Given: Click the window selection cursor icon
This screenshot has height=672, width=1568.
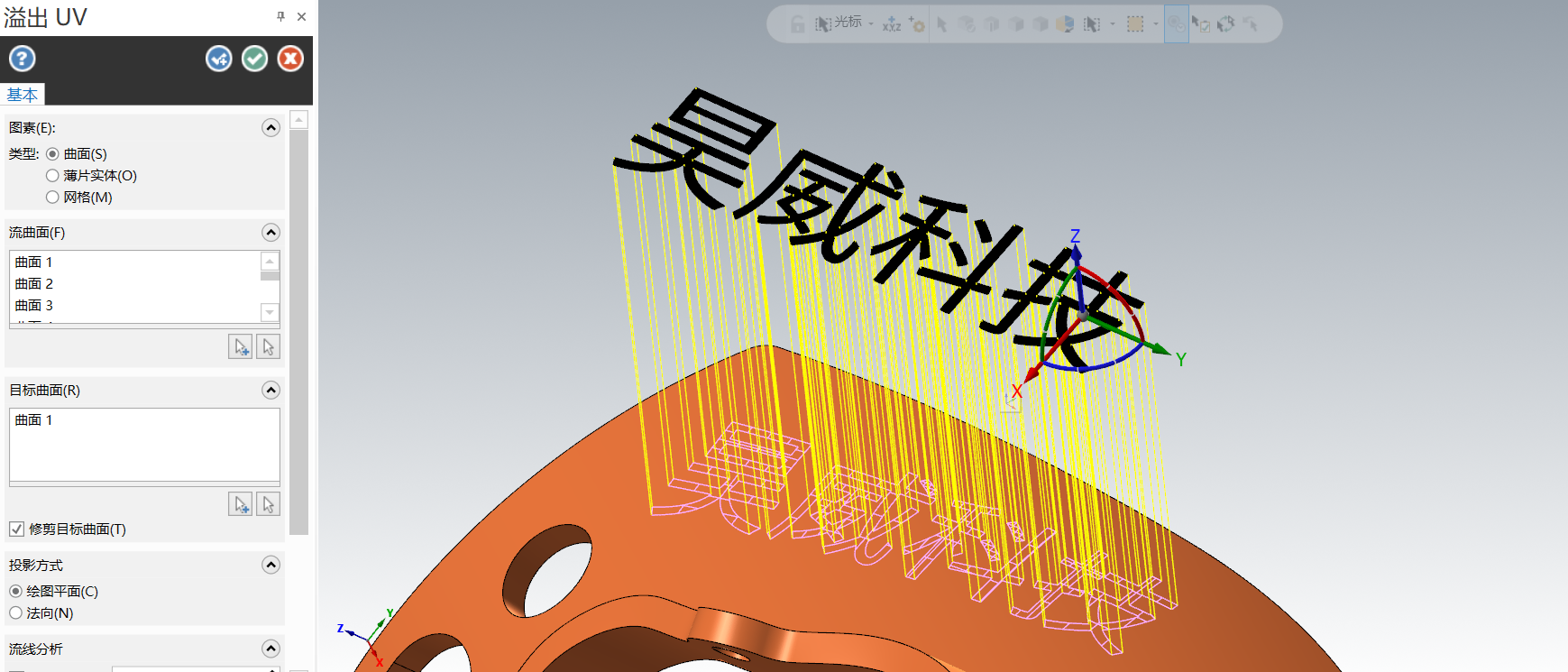Looking at the screenshot, I should [x=1092, y=24].
